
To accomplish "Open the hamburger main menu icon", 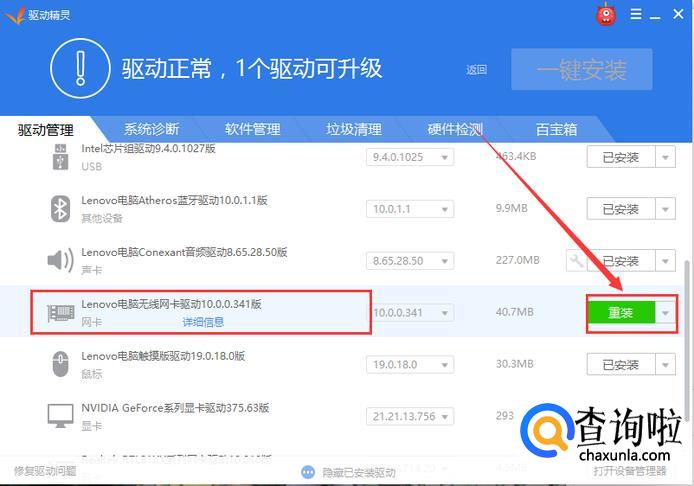I will pyautogui.click(x=636, y=14).
